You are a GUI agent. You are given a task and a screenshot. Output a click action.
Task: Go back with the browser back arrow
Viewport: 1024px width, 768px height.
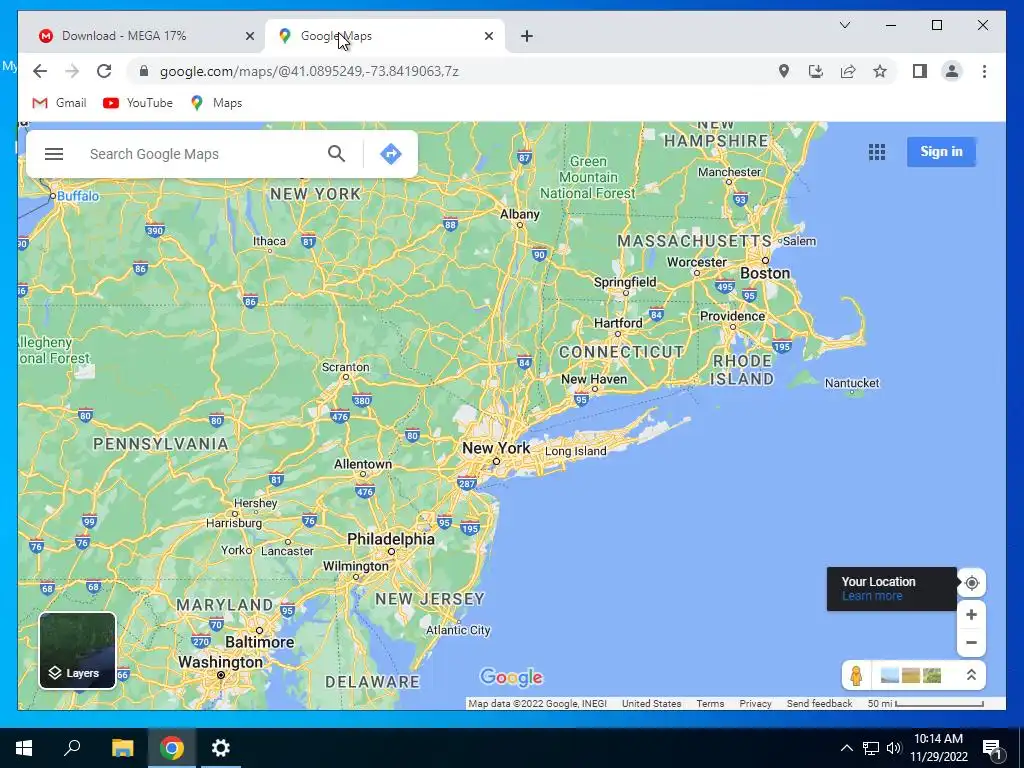(x=40, y=71)
